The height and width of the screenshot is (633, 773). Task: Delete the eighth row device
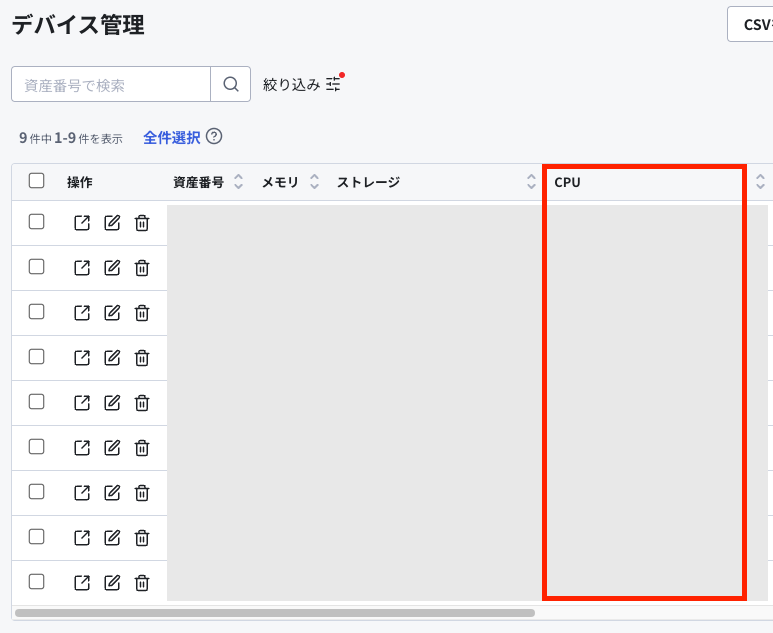(x=142, y=538)
